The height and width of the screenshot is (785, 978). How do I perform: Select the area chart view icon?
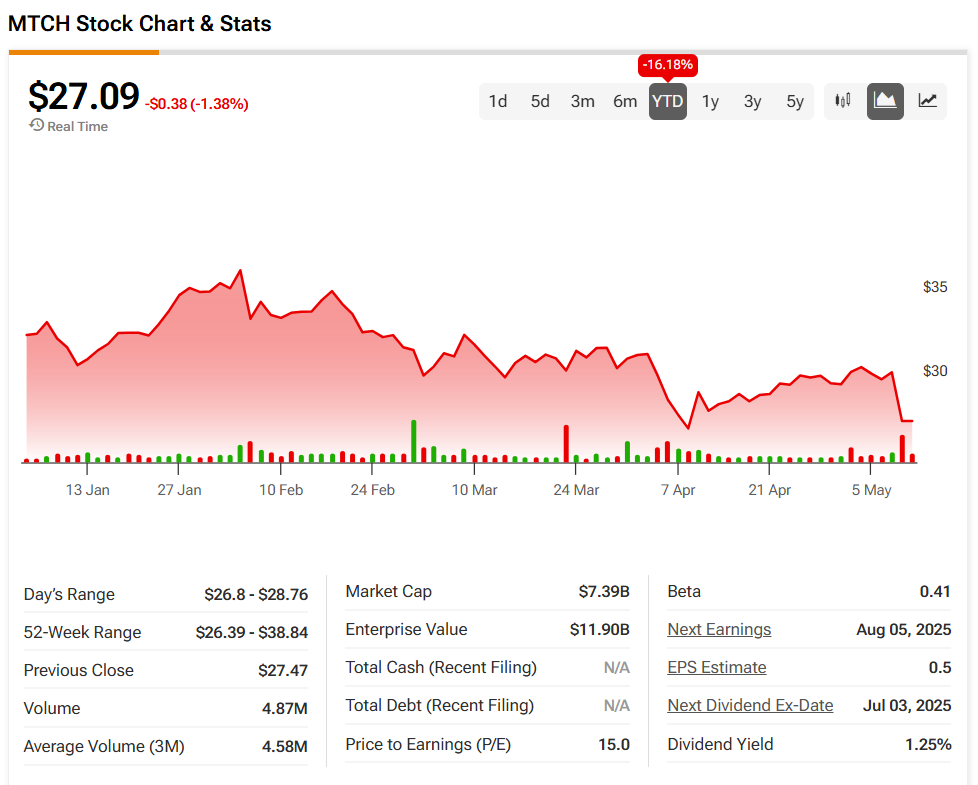pyautogui.click(x=885, y=101)
